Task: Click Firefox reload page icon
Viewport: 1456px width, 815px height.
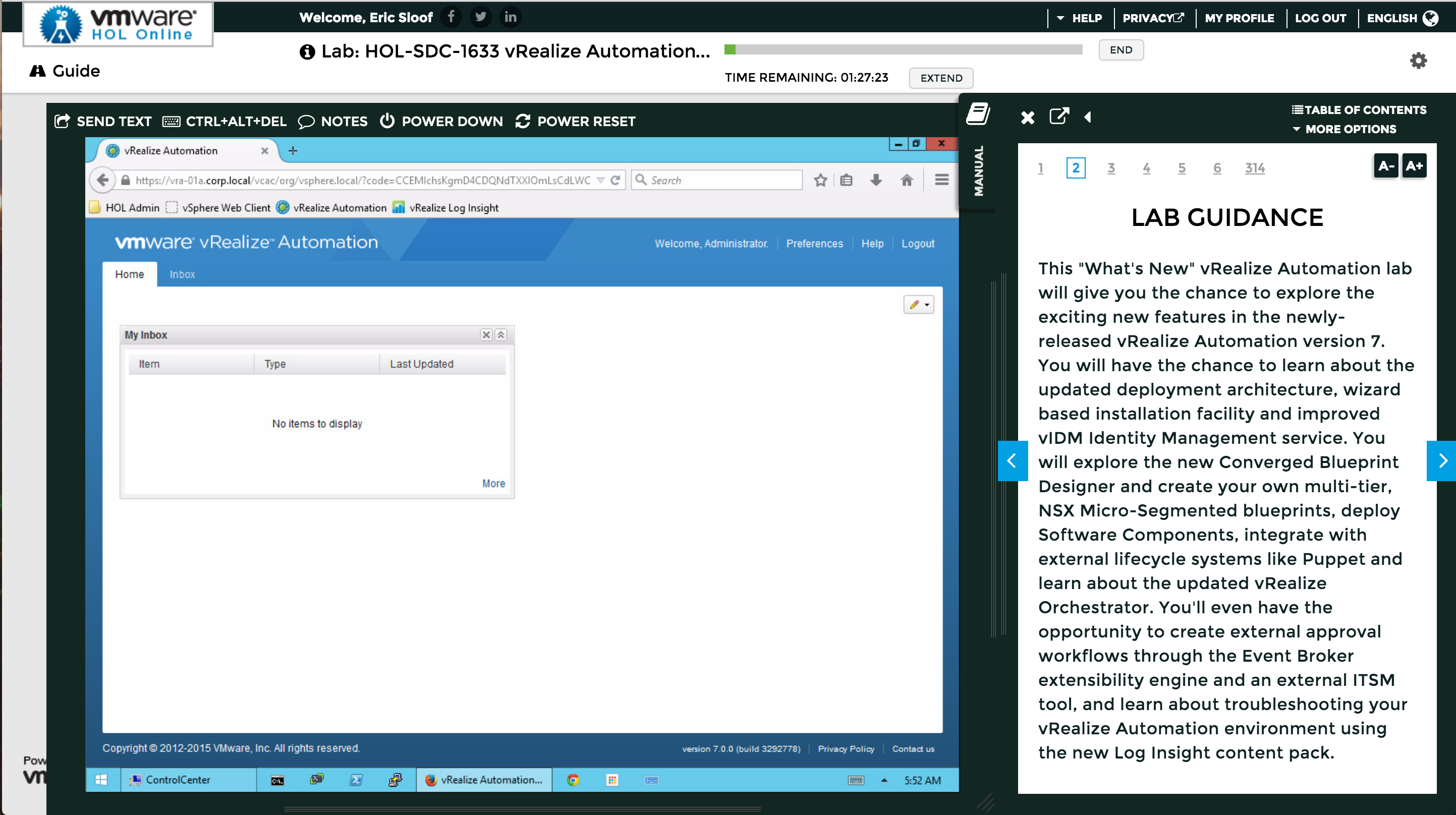Action: pyautogui.click(x=615, y=180)
